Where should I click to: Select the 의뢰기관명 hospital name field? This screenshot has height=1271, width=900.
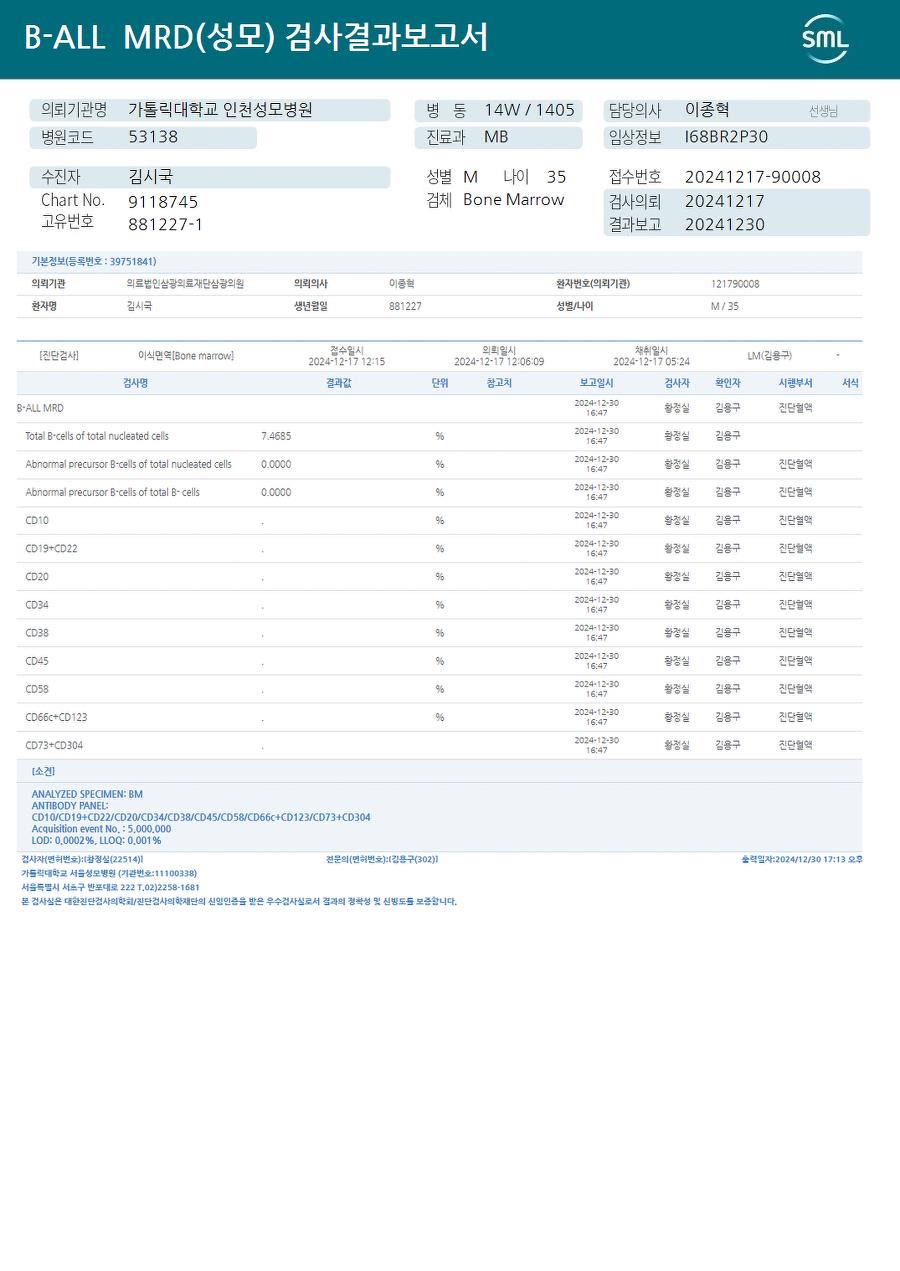[x=210, y=110]
